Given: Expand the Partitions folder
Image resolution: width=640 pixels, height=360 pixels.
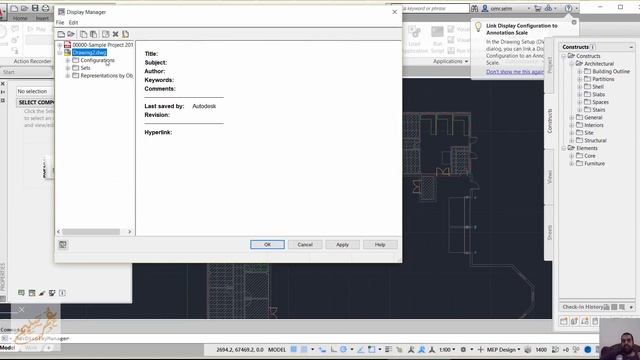Looking at the screenshot, I should [580, 79].
